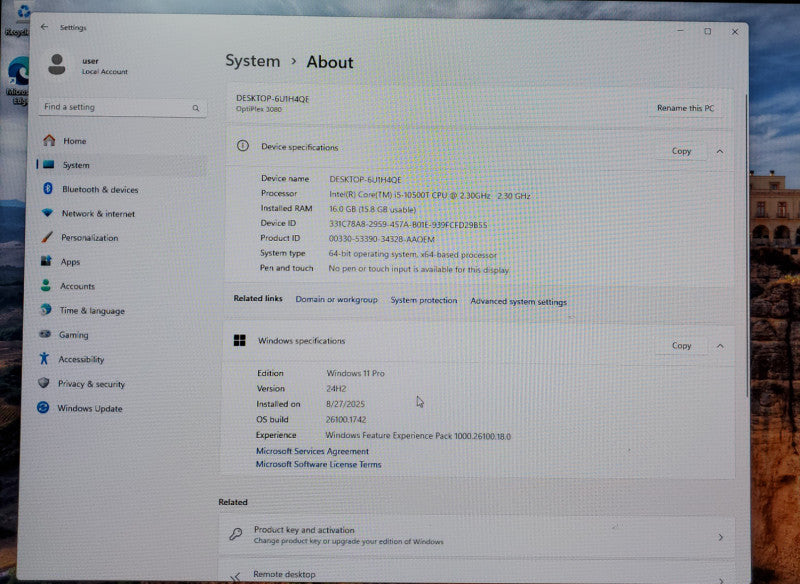This screenshot has height=584, width=800.
Task: Click the search magnifier icon
Action: tap(195, 108)
